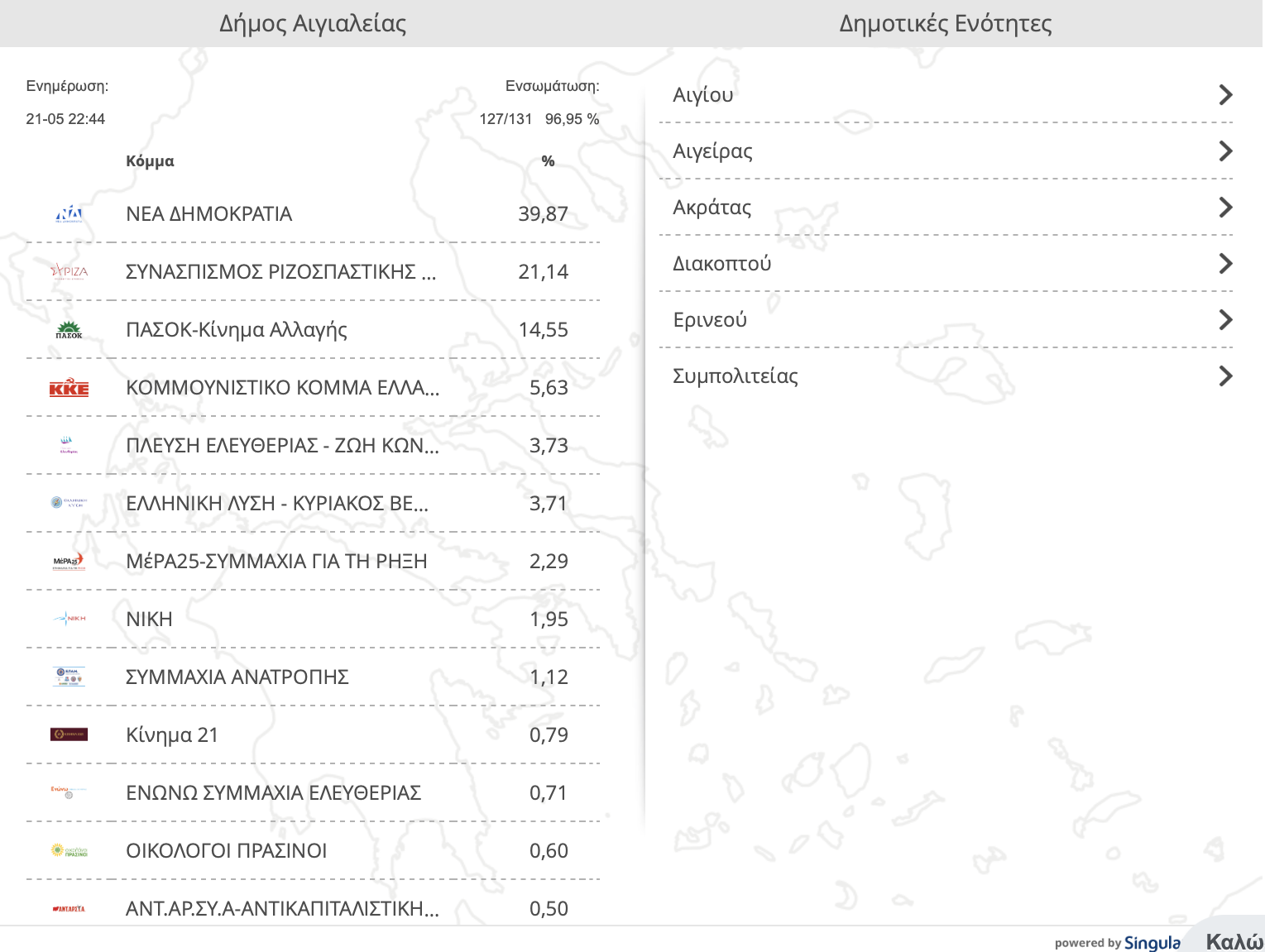
Task: Click the 127/131 integration count
Action: [x=506, y=119]
